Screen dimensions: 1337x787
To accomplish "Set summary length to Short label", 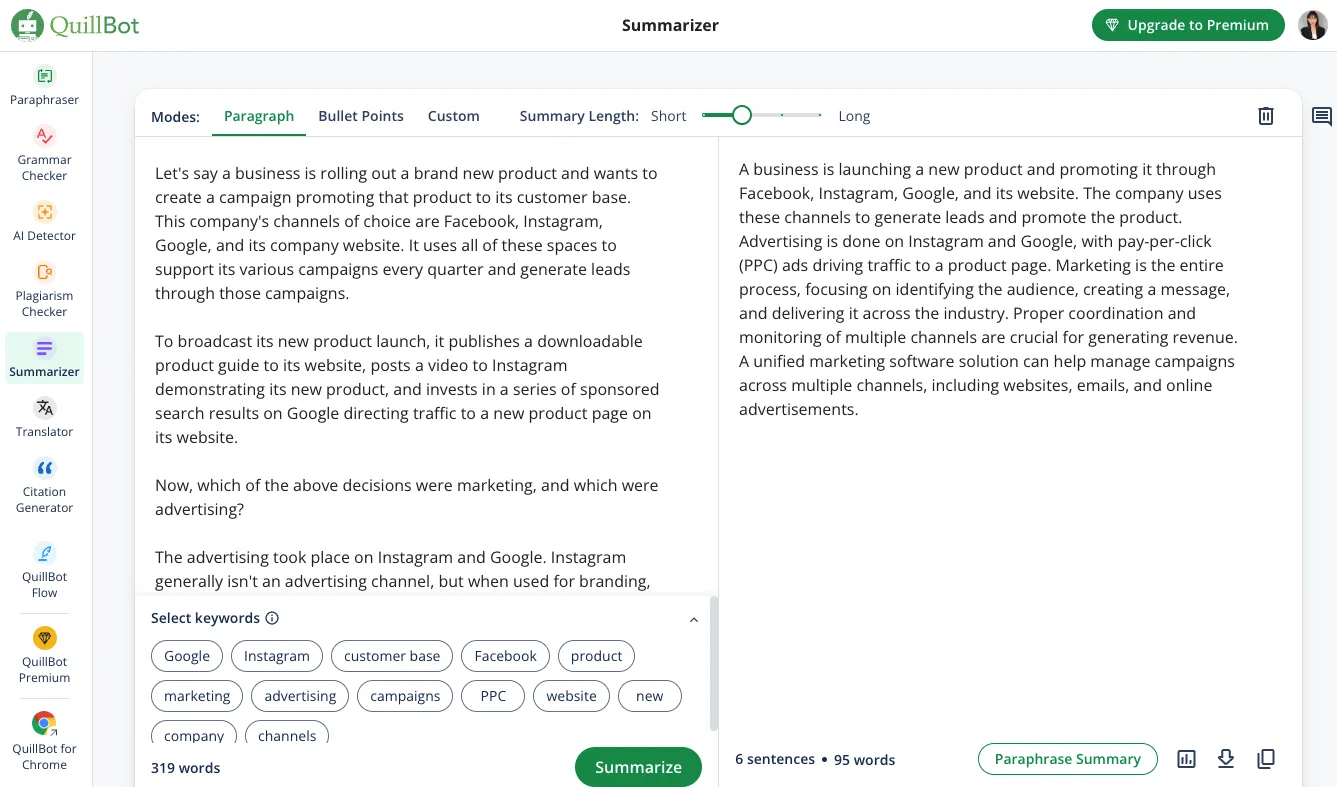I will coord(668,116).
